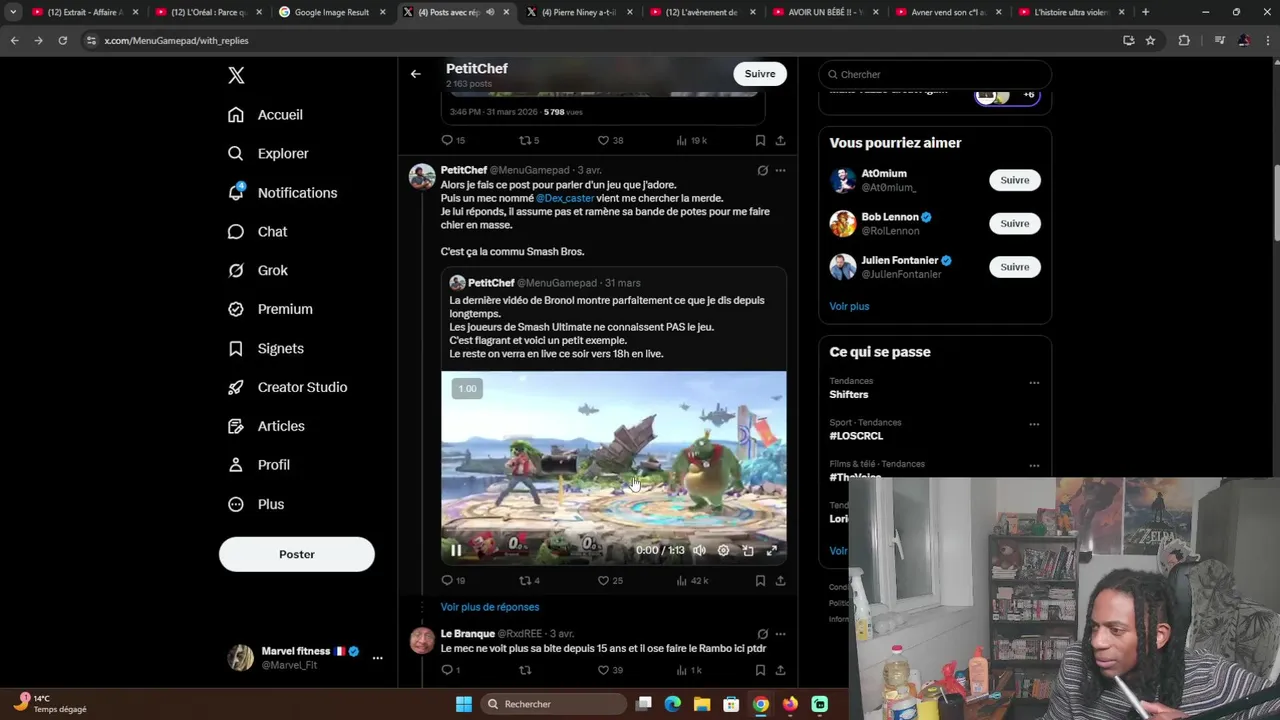Repost the PetitChef post with 4 reposts
Viewport: 1280px width, 720px height.
[x=530, y=580]
